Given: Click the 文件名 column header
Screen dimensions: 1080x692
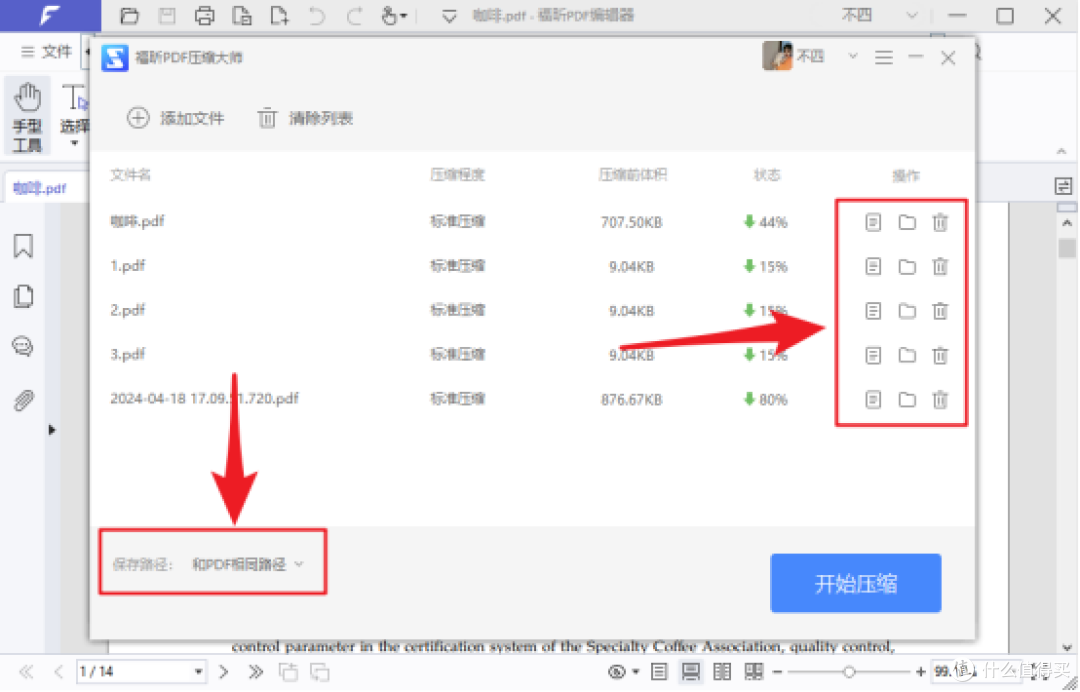Looking at the screenshot, I should pos(130,175).
